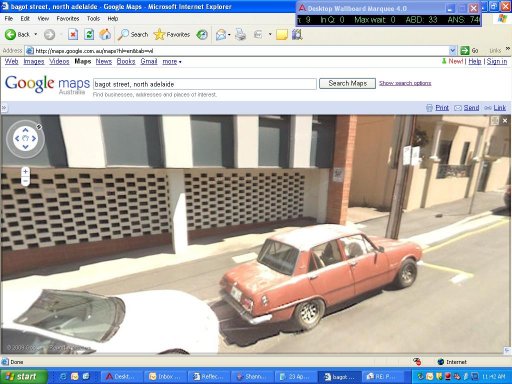Click Show search options link
The image size is (512, 384).
click(x=405, y=83)
